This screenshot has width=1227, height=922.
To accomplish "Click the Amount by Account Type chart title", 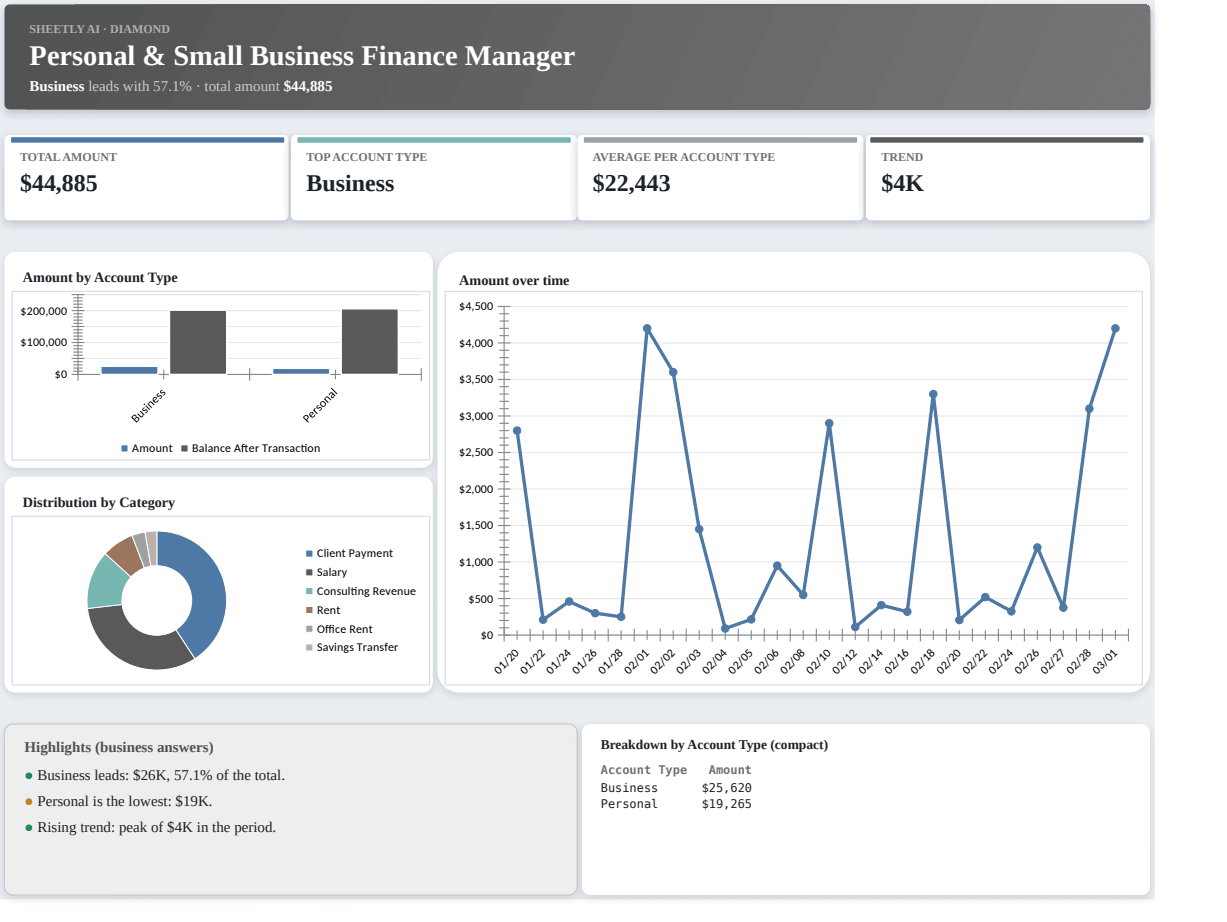I will tap(100, 278).
